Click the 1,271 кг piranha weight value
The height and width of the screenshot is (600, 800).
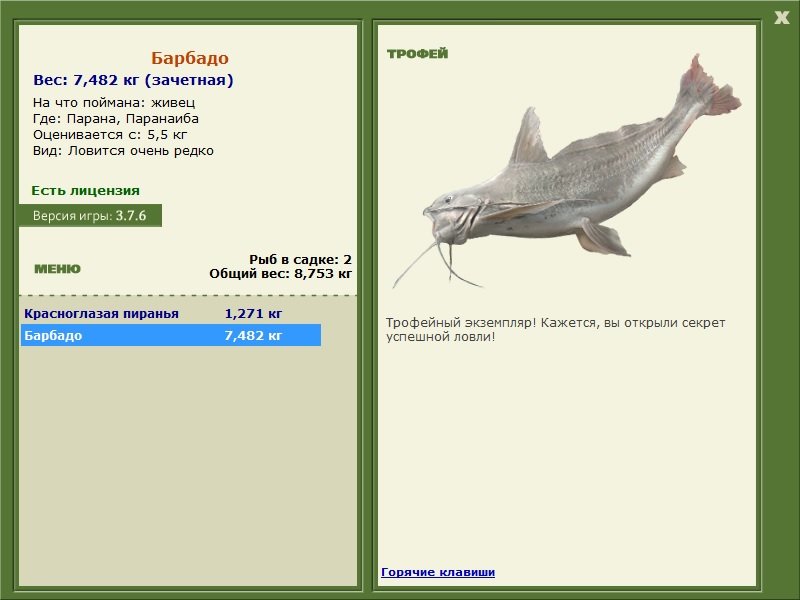253,313
